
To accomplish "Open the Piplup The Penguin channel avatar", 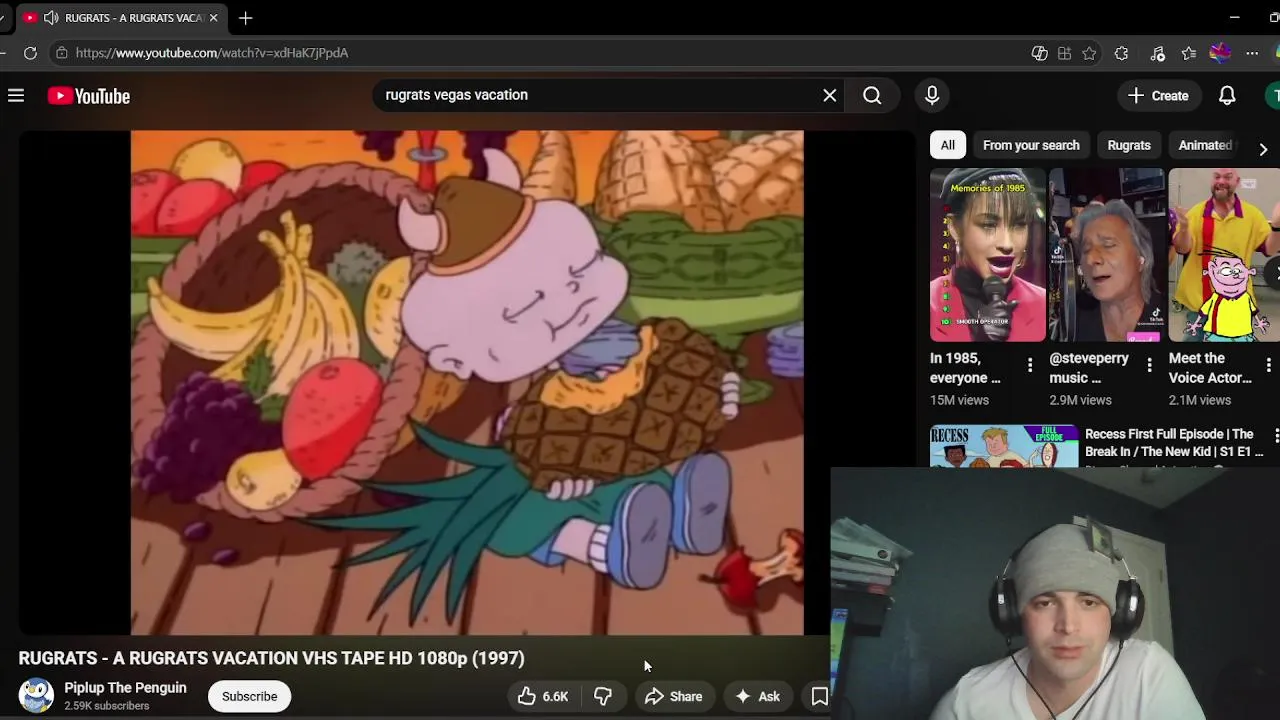I will tap(36, 696).
